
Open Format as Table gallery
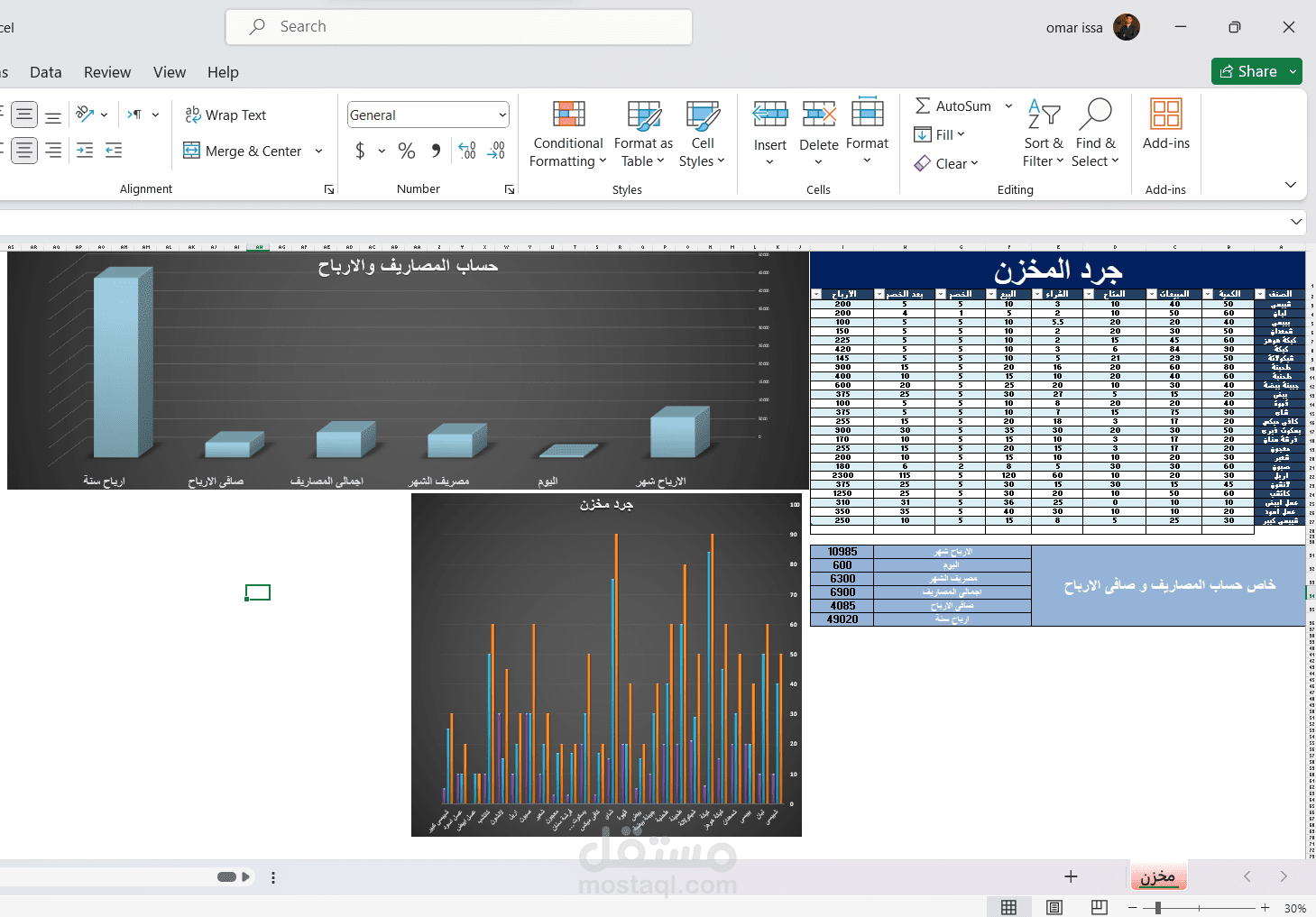pos(643,134)
